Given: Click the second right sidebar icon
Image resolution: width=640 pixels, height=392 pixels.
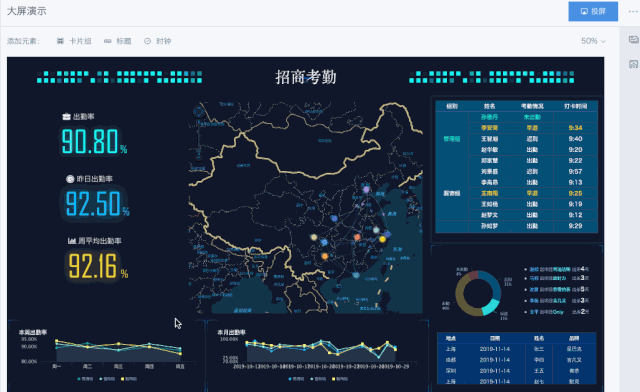Looking at the screenshot, I should pos(633,64).
